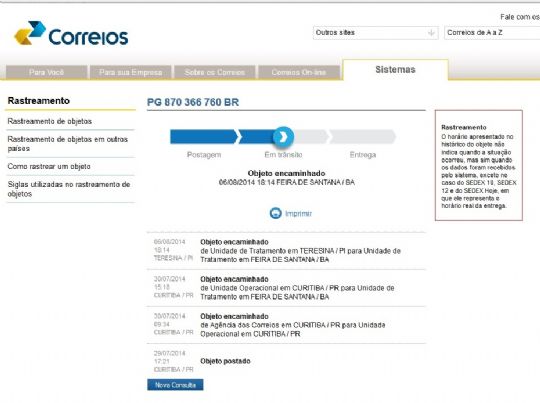Open Rastreamento de objetos link
The image size is (540, 403).
pyautogui.click(x=50, y=121)
